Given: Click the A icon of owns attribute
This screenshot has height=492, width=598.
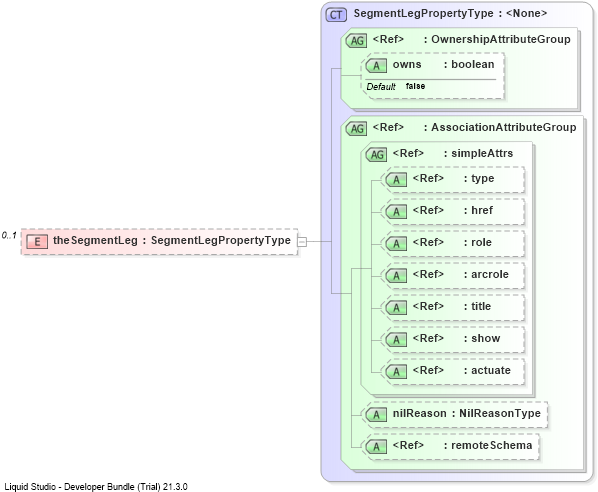Looking at the screenshot, I should (x=376, y=66).
